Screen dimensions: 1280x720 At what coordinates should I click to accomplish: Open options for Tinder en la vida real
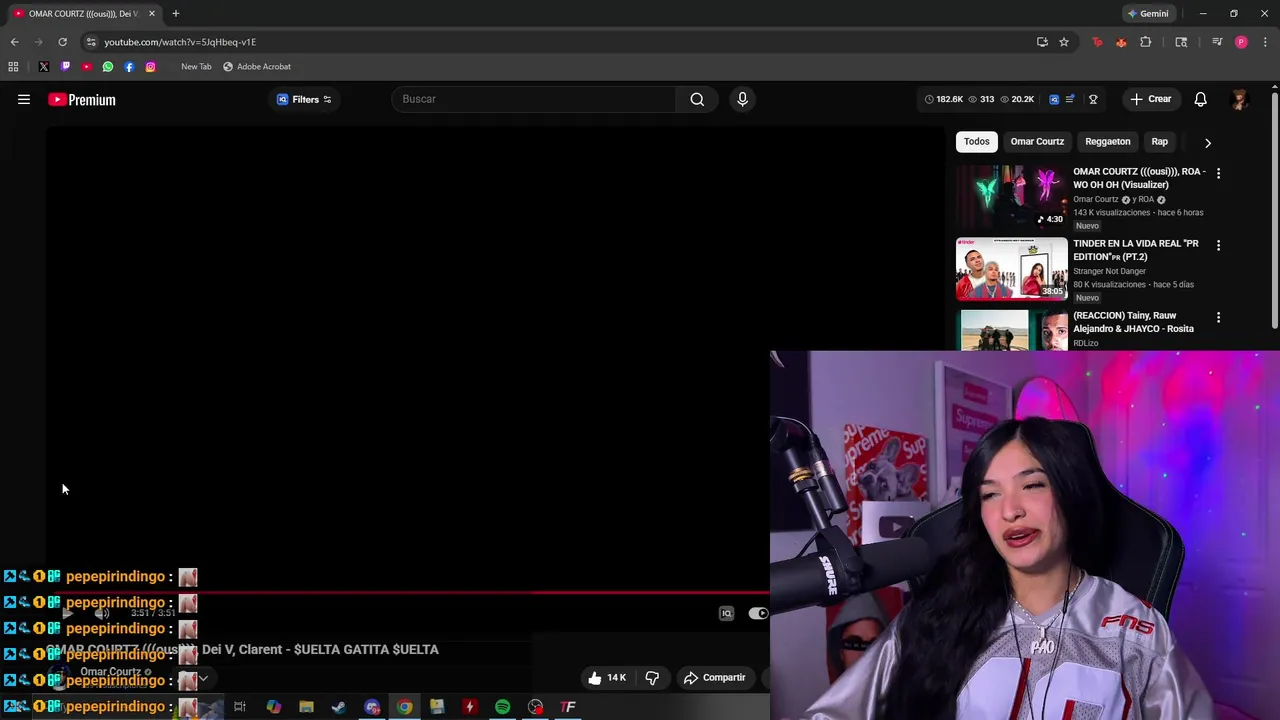(x=1218, y=245)
